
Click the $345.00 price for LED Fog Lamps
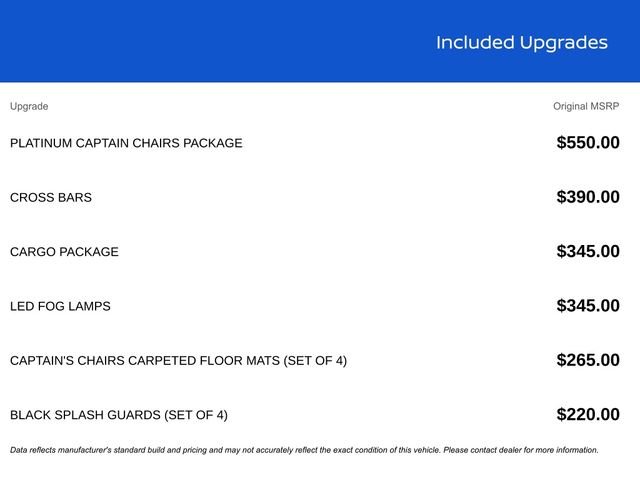pyautogui.click(x=588, y=306)
